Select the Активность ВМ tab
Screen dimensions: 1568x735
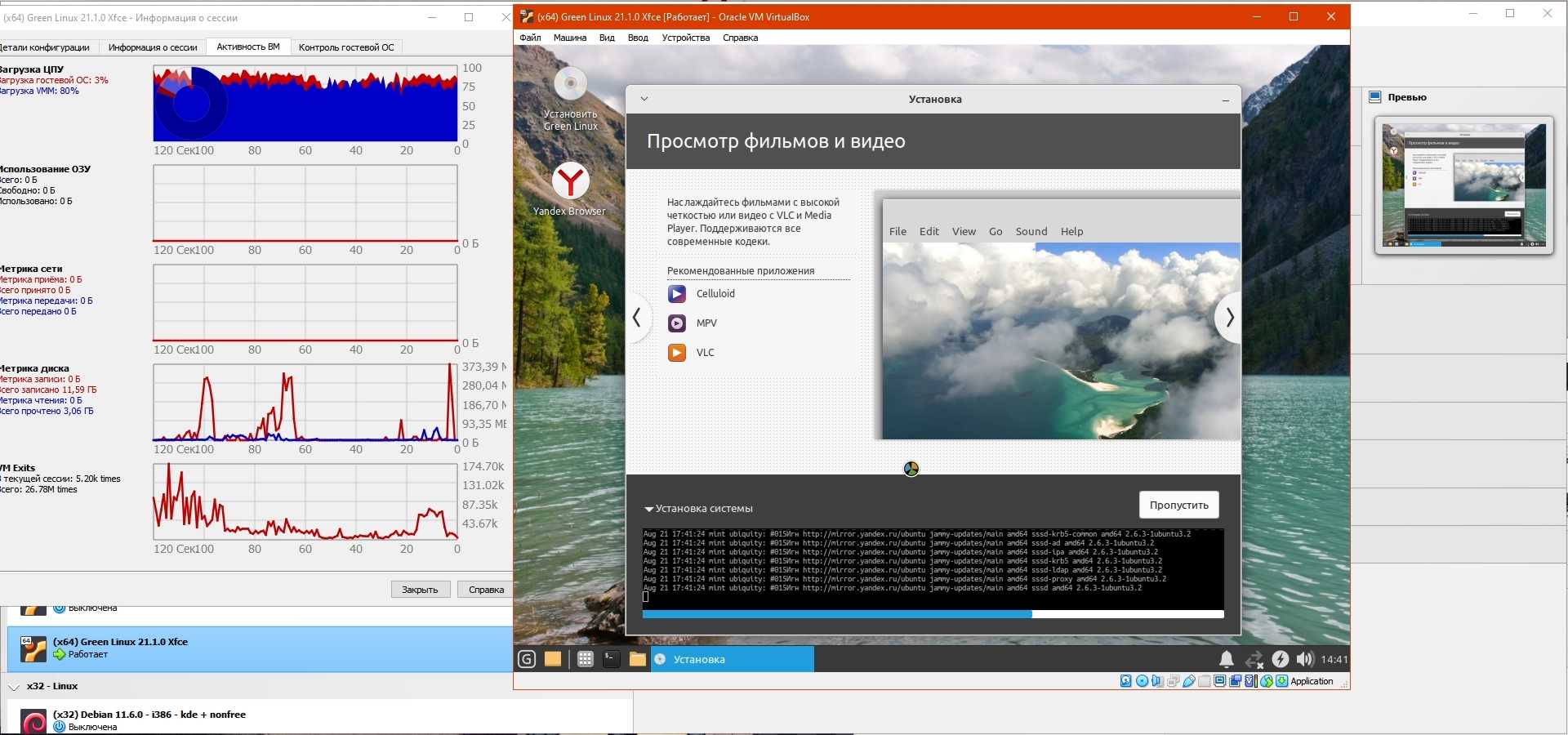click(x=248, y=47)
